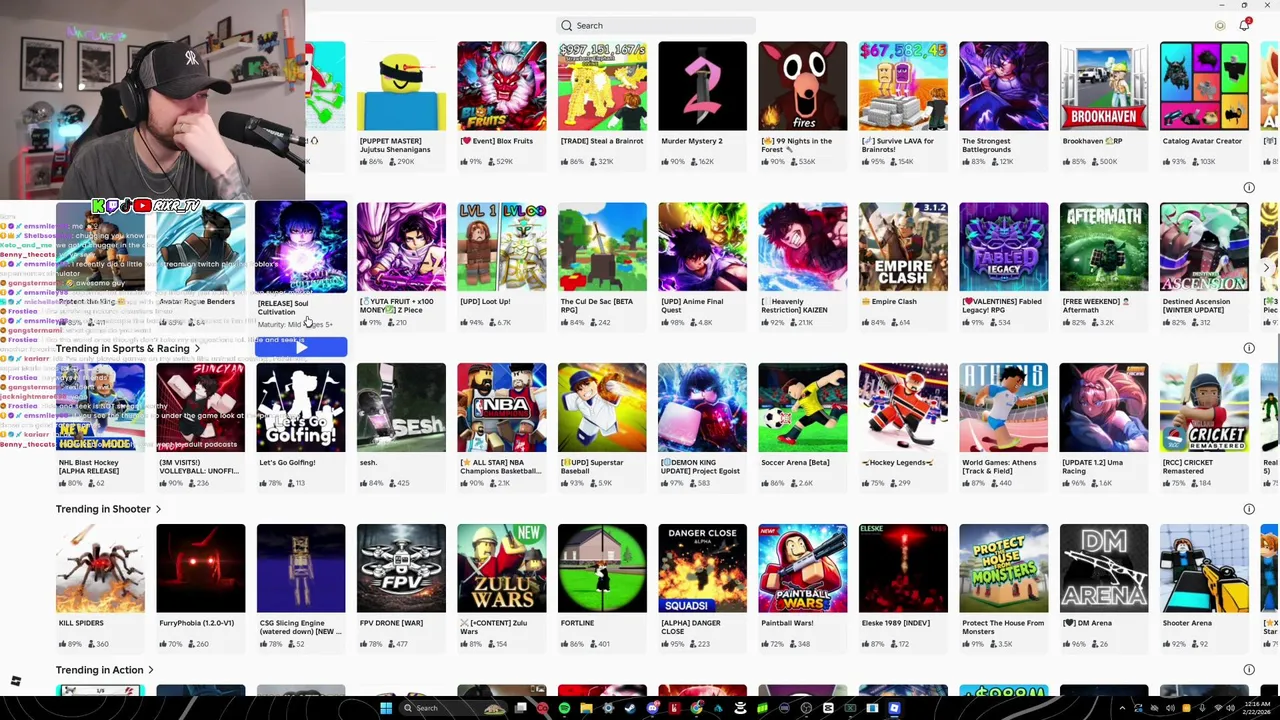Show info for the Trending in Action row

(1249, 670)
